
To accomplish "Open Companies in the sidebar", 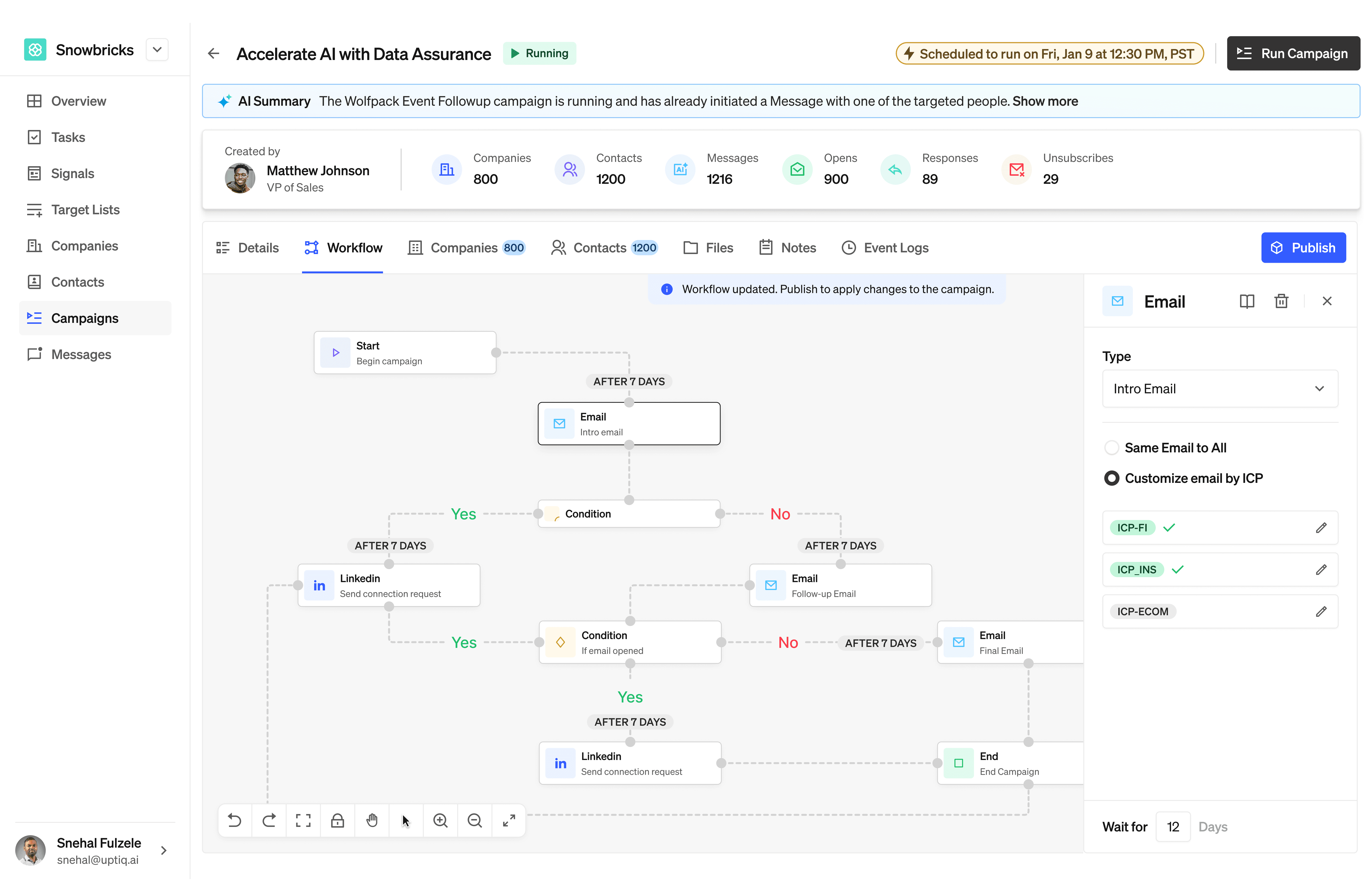I will click(x=95, y=246).
